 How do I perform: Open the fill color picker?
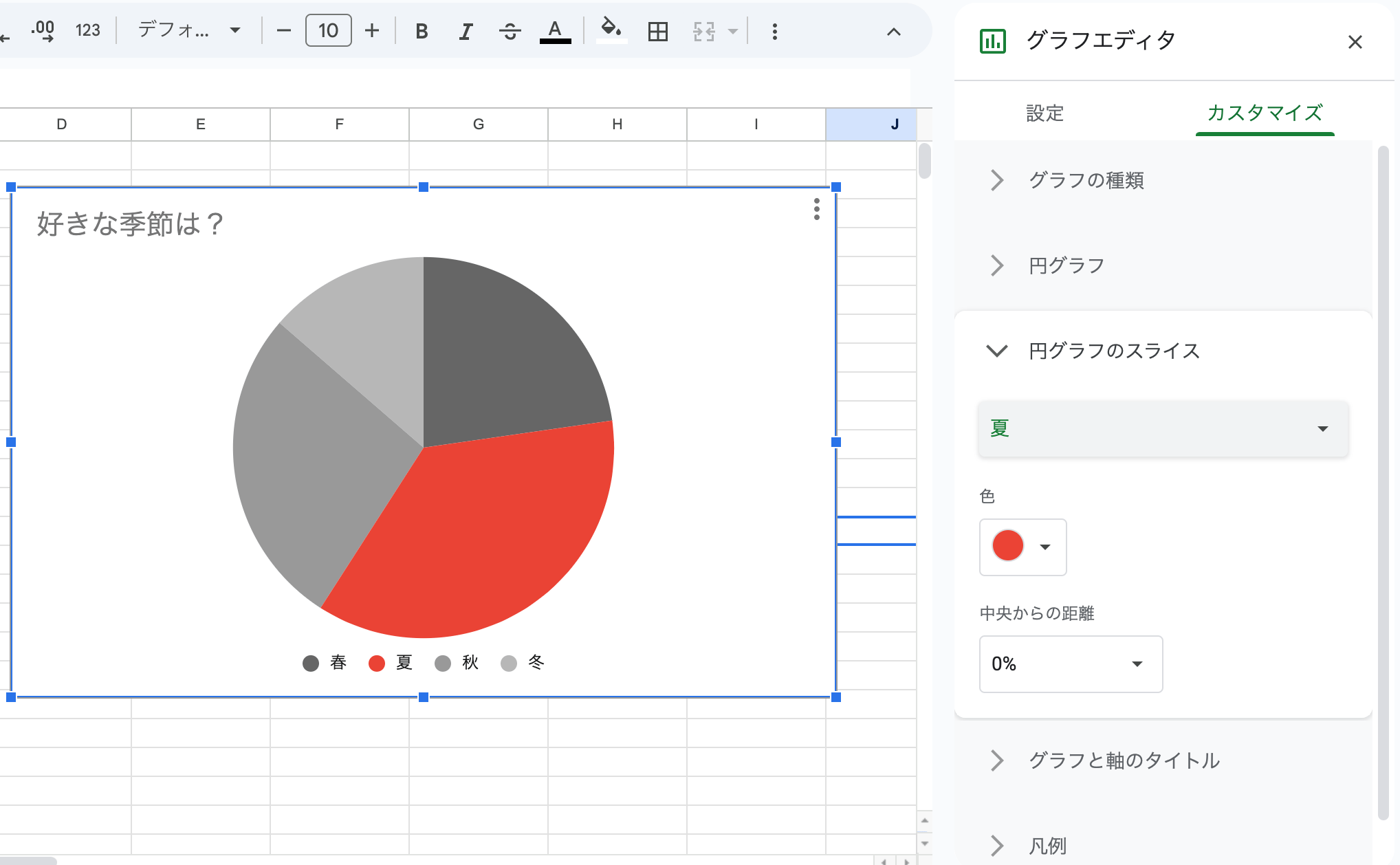pyautogui.click(x=611, y=31)
